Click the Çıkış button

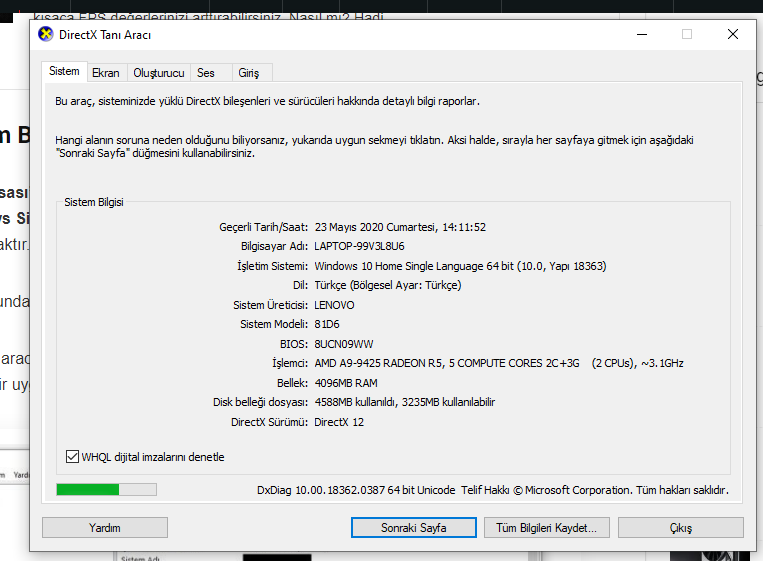(x=681, y=528)
